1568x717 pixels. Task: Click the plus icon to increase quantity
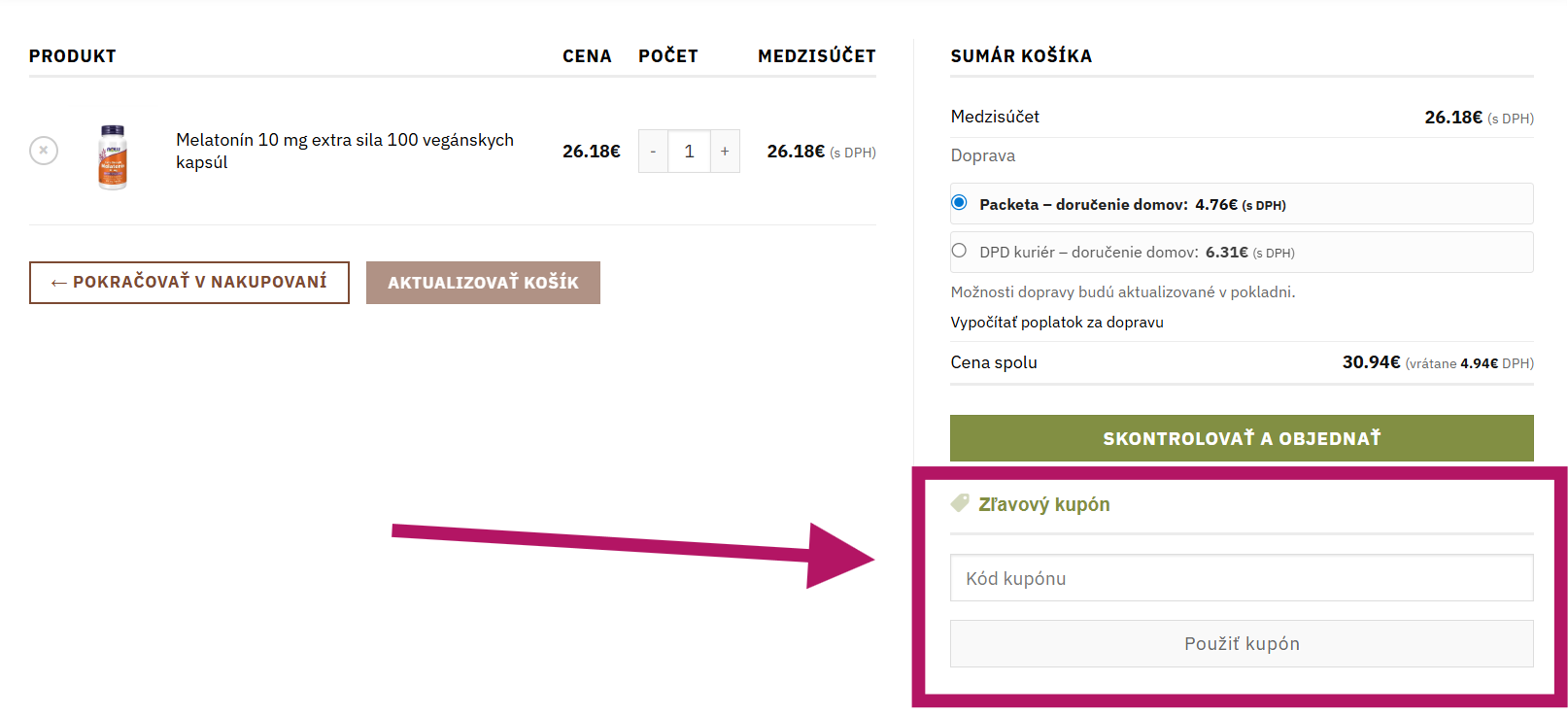pos(725,151)
